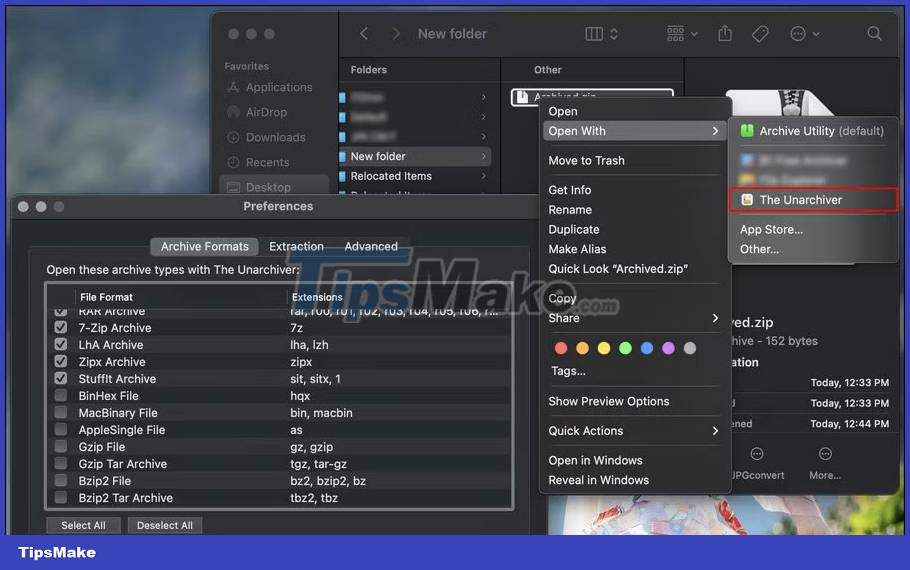Apply the red tag color

pos(561,348)
